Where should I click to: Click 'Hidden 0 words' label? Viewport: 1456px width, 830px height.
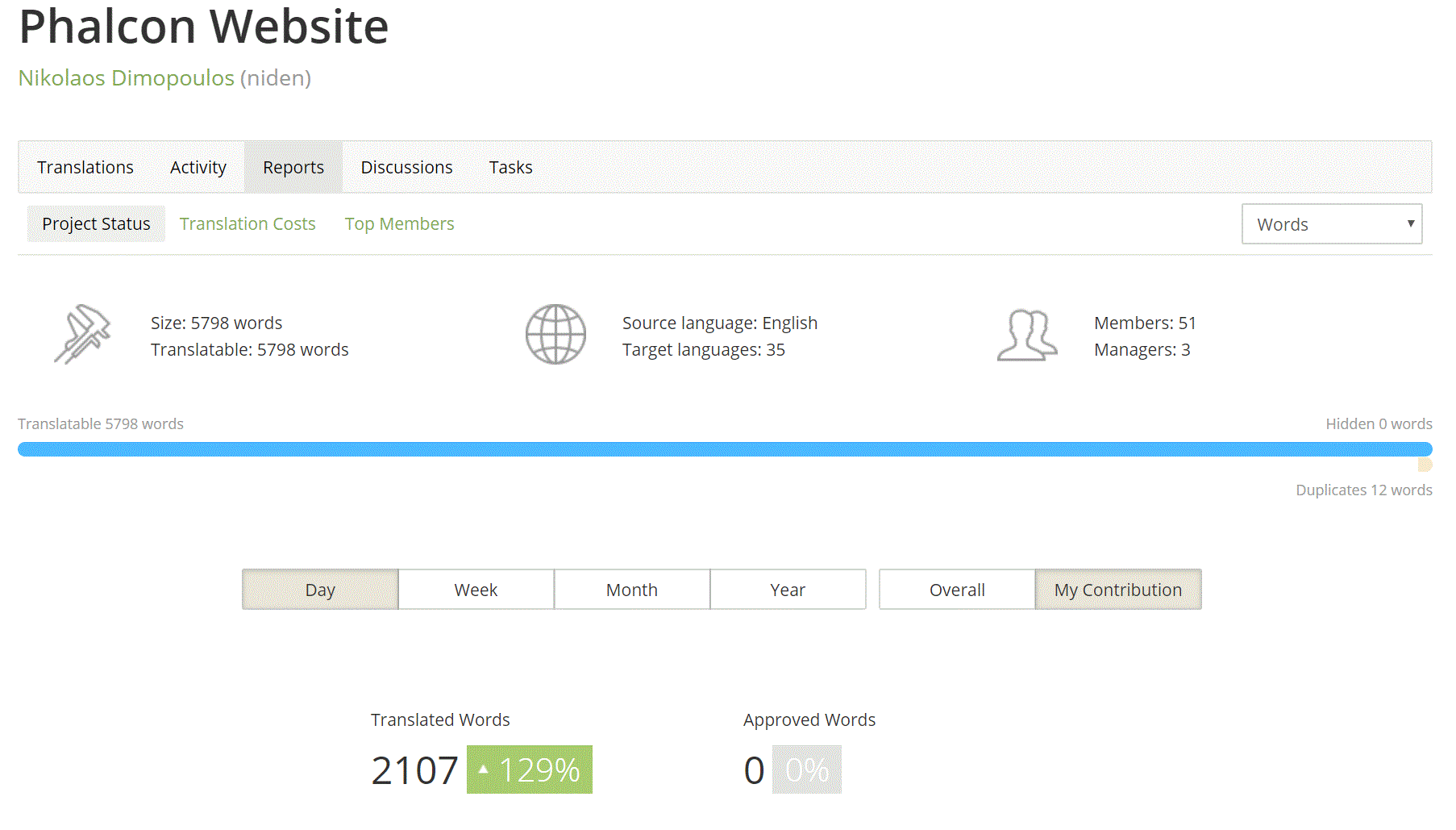coord(1379,423)
